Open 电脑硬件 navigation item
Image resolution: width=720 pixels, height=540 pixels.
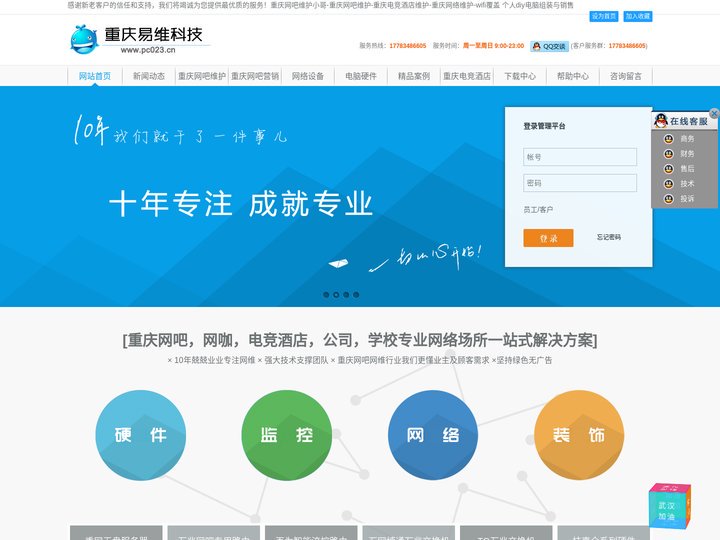coord(361,76)
